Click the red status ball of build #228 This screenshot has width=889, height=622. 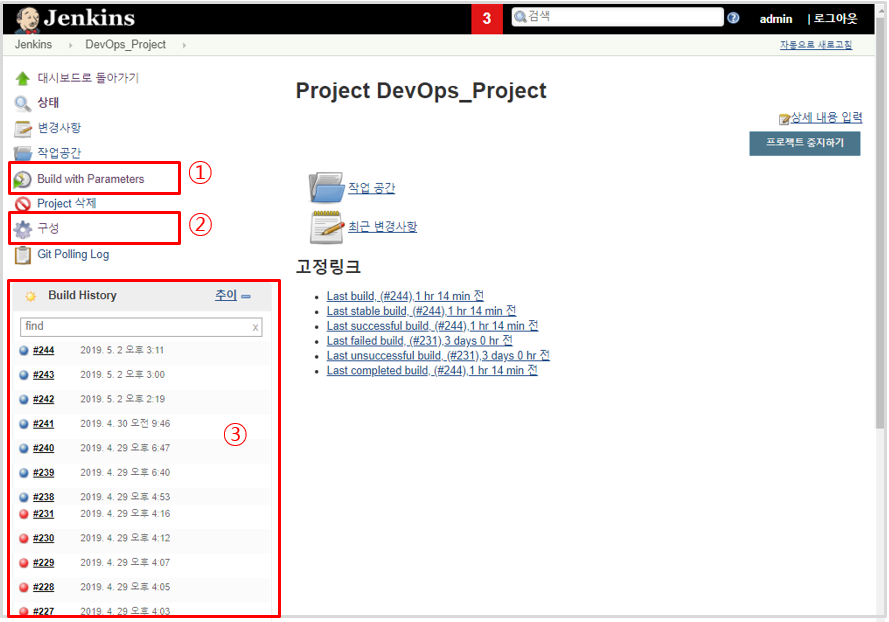coord(24,587)
